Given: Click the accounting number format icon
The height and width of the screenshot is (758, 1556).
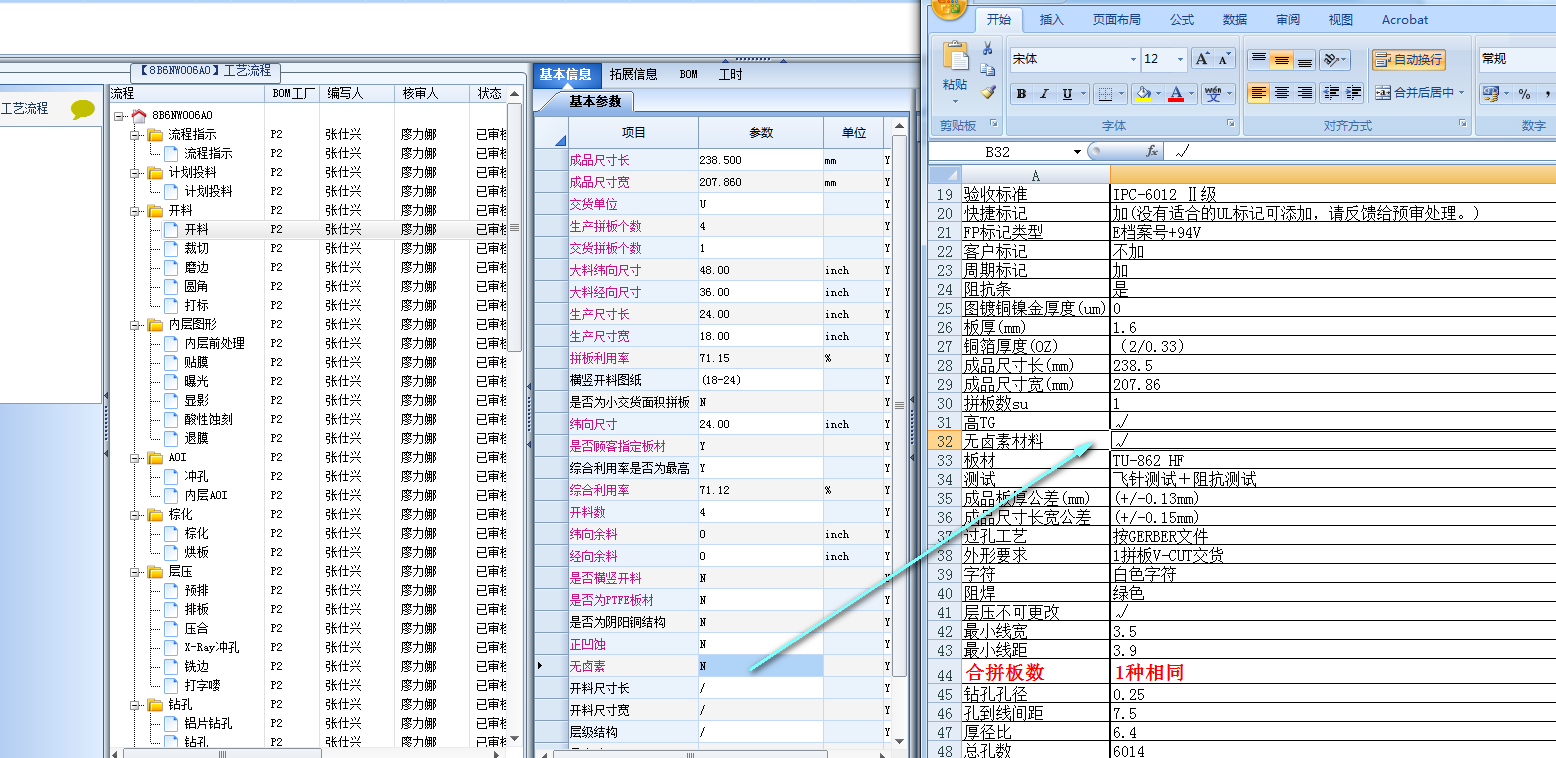Looking at the screenshot, I should point(1492,93).
